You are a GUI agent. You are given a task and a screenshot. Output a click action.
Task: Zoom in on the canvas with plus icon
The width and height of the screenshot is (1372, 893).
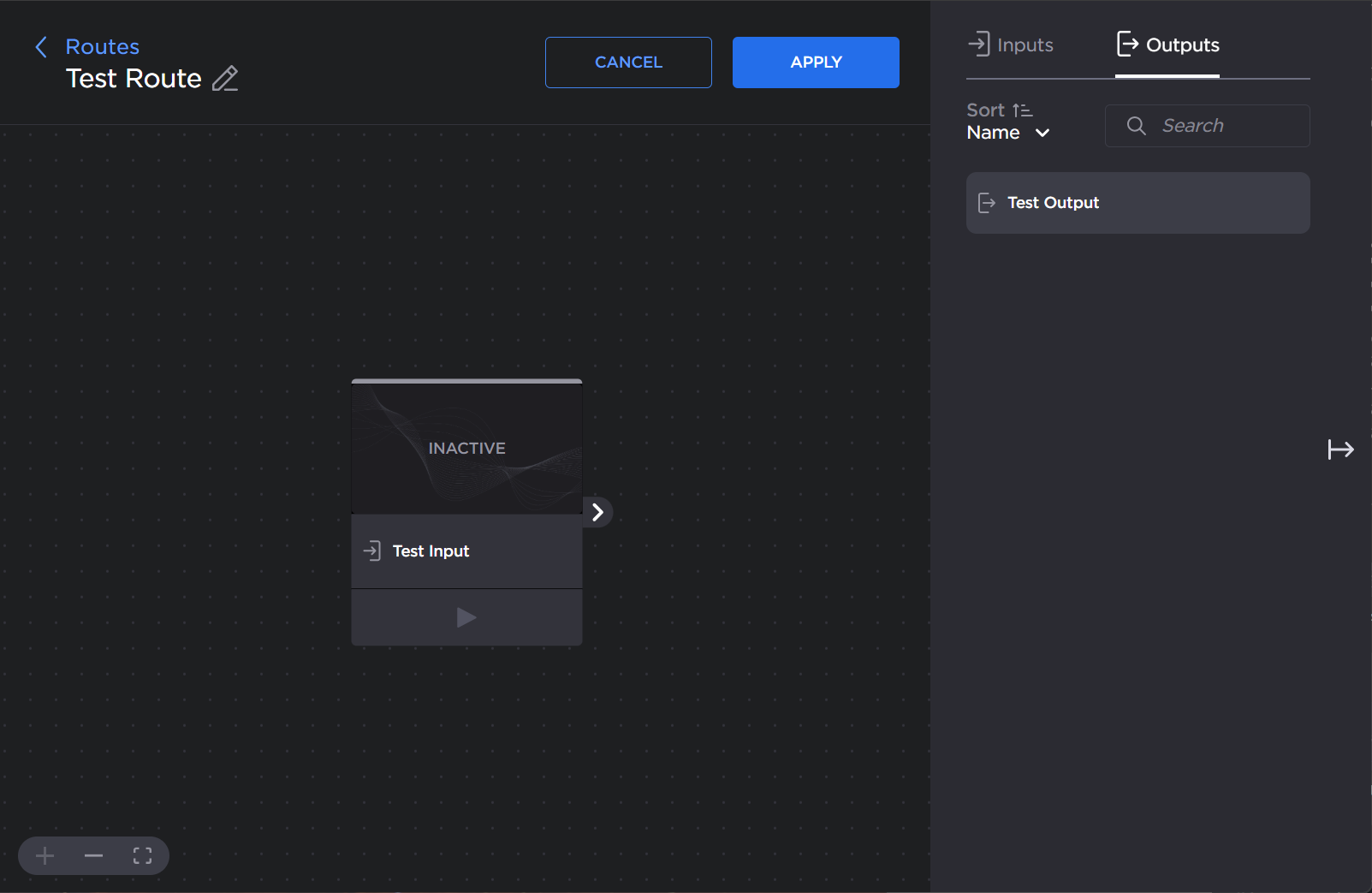45,856
